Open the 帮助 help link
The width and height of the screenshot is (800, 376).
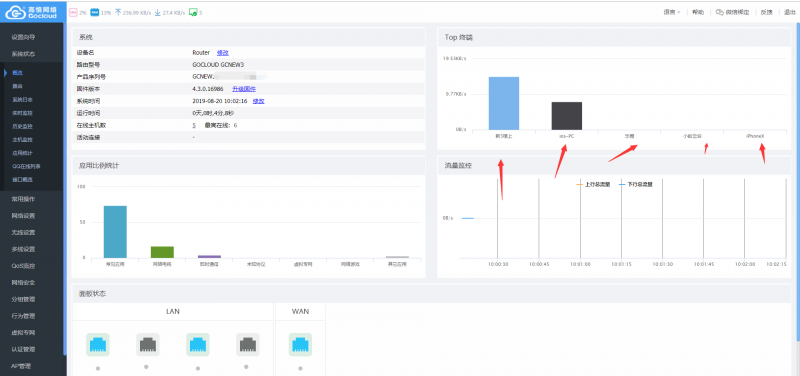pos(697,12)
